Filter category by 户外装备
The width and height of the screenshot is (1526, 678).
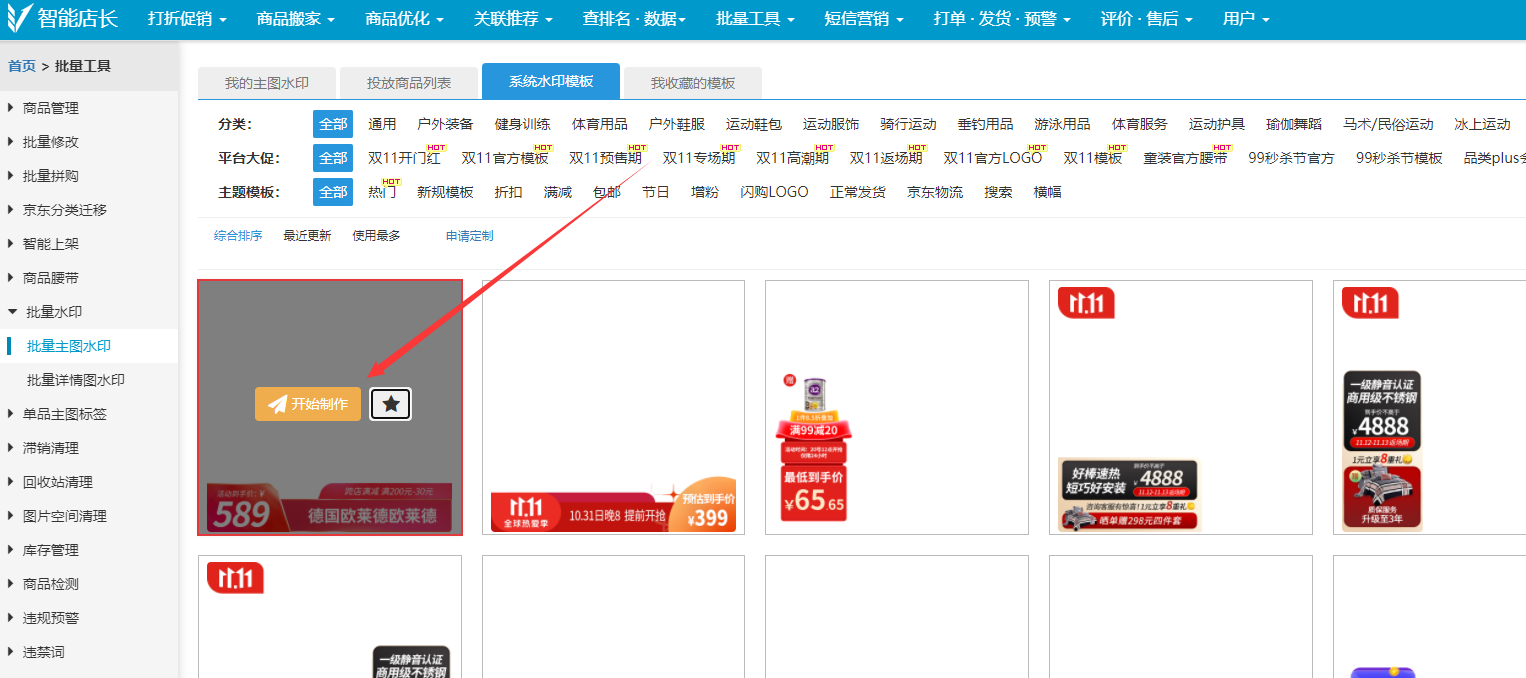pos(445,124)
